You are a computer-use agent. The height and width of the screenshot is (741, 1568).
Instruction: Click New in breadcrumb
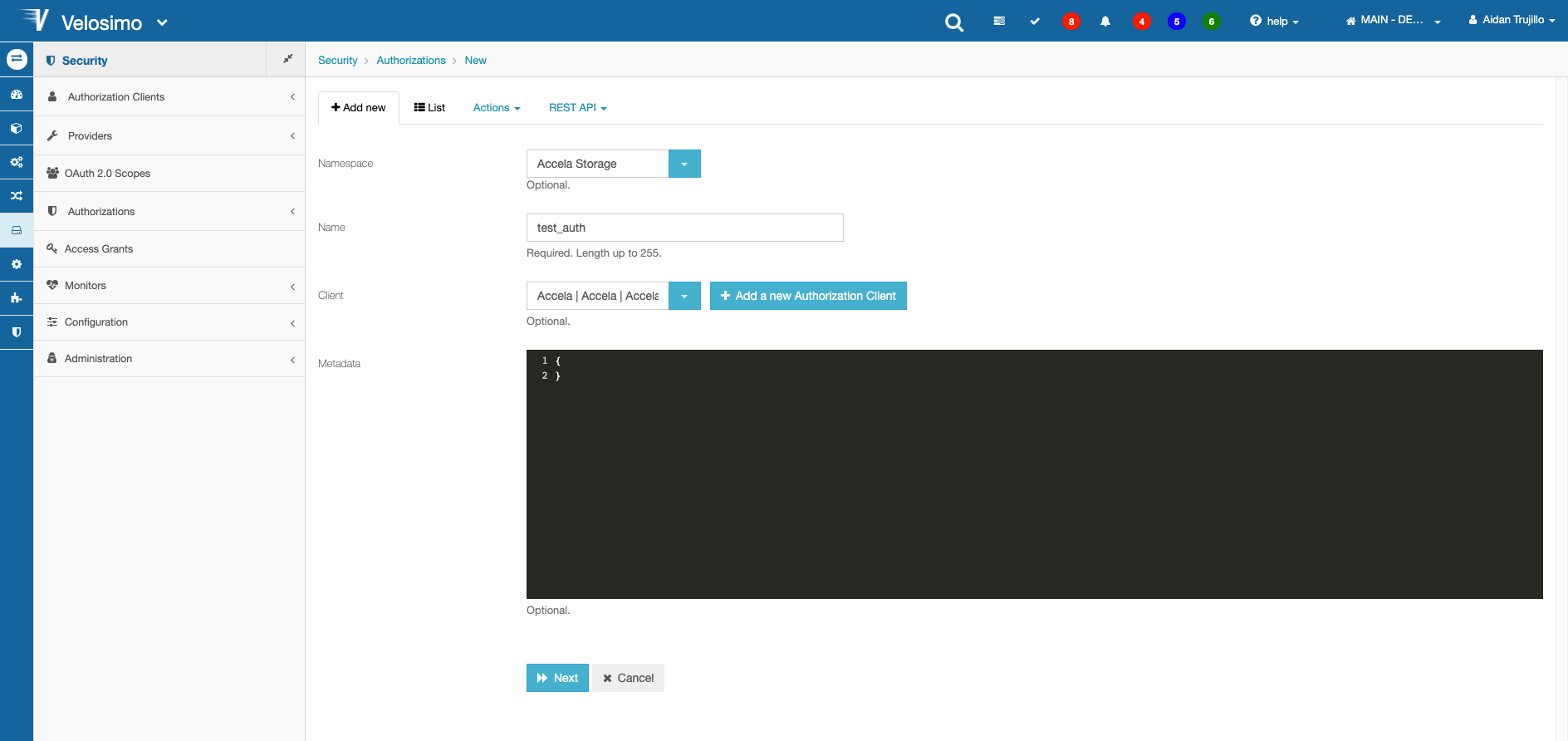[476, 61]
